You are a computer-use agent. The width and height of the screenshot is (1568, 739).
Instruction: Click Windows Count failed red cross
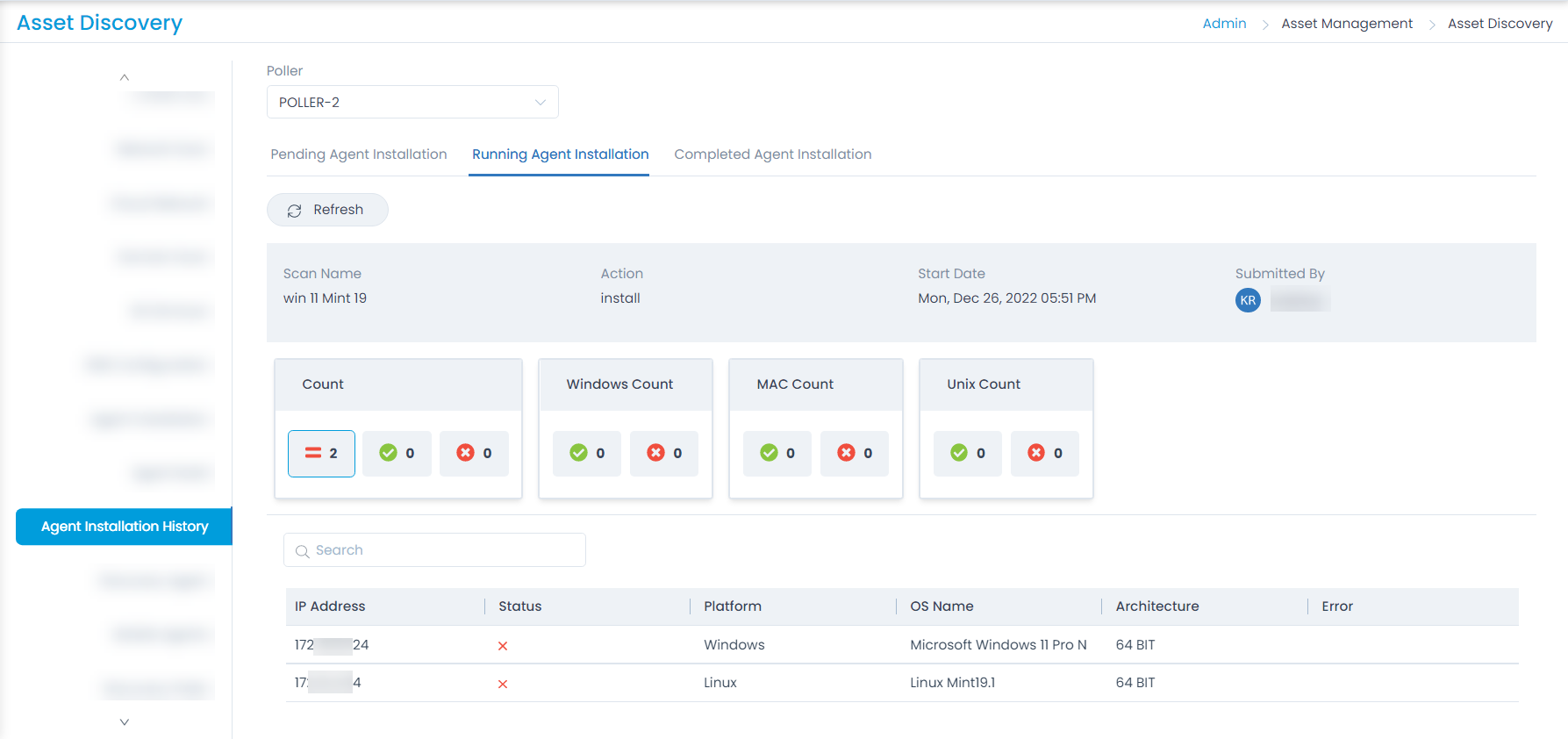coord(663,454)
